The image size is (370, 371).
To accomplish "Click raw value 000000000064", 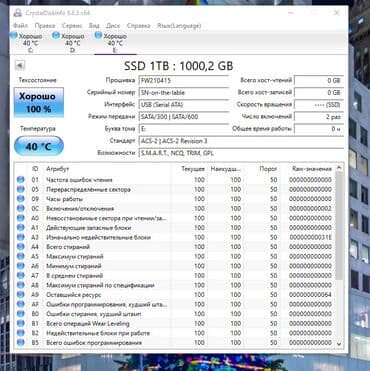I will pos(311,295).
